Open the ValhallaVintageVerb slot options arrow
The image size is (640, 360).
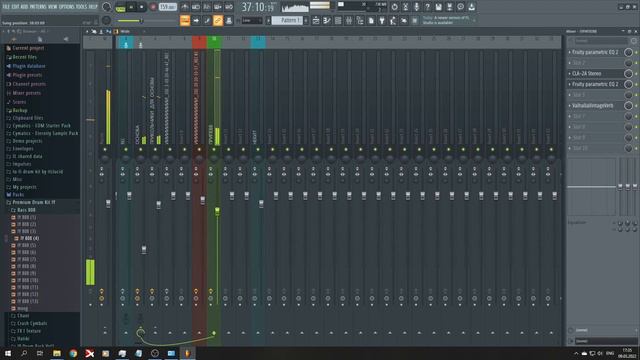pyautogui.click(x=570, y=105)
